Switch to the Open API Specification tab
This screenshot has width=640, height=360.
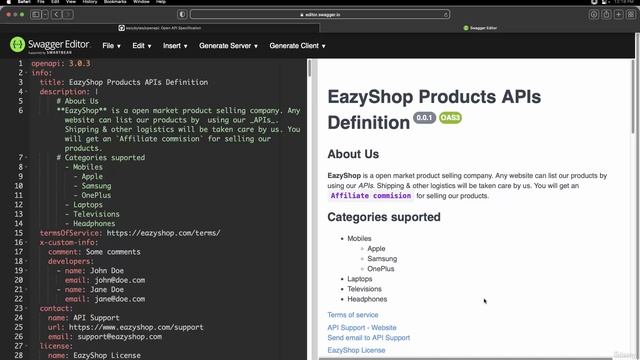click(x=160, y=28)
